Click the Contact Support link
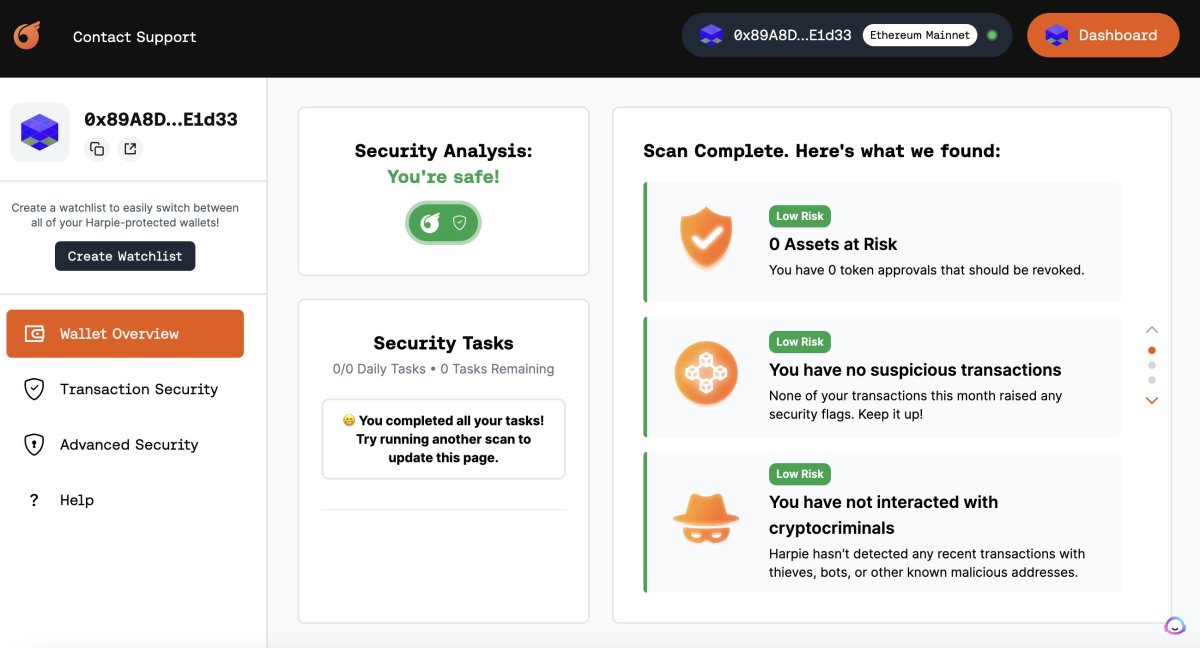The image size is (1200, 648). click(x=134, y=36)
